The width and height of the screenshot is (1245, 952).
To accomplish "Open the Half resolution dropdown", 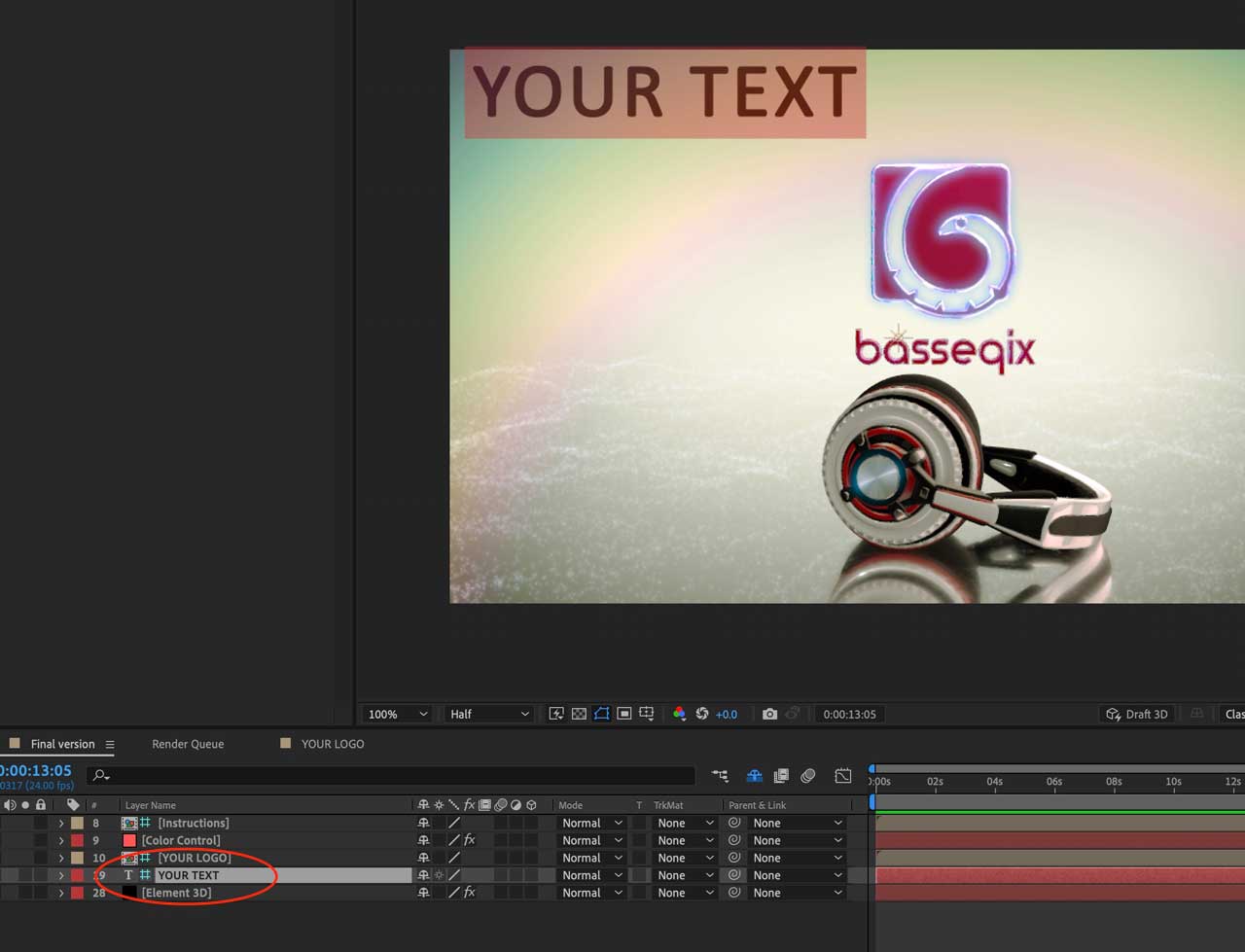I will 489,714.
